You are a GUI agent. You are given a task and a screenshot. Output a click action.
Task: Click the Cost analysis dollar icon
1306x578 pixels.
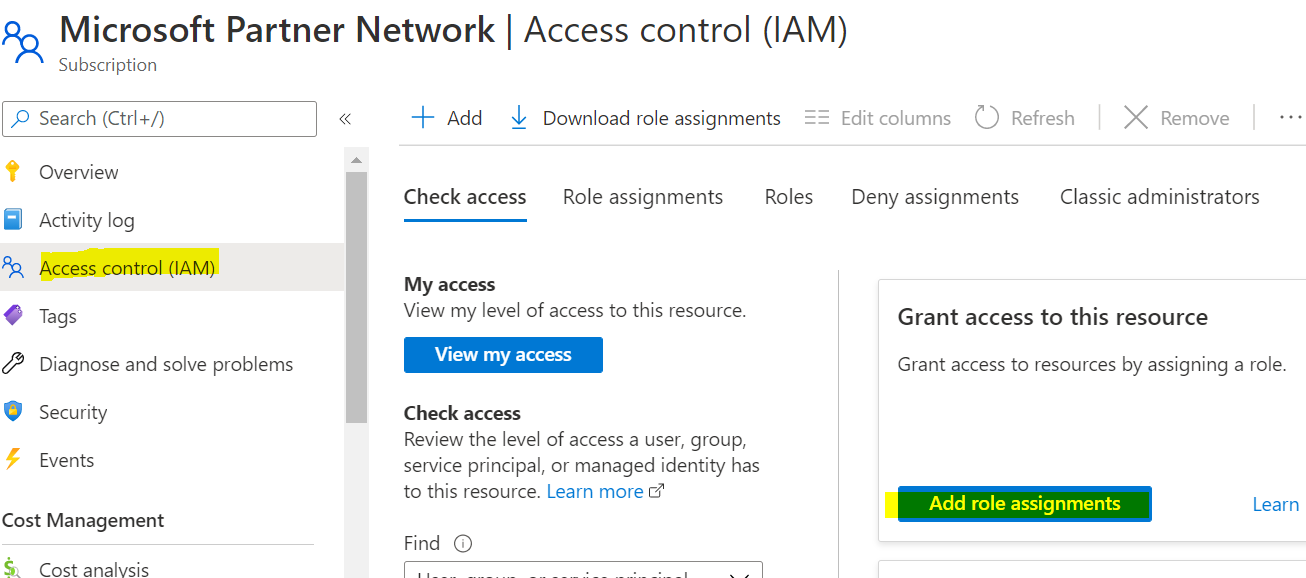[13, 568]
